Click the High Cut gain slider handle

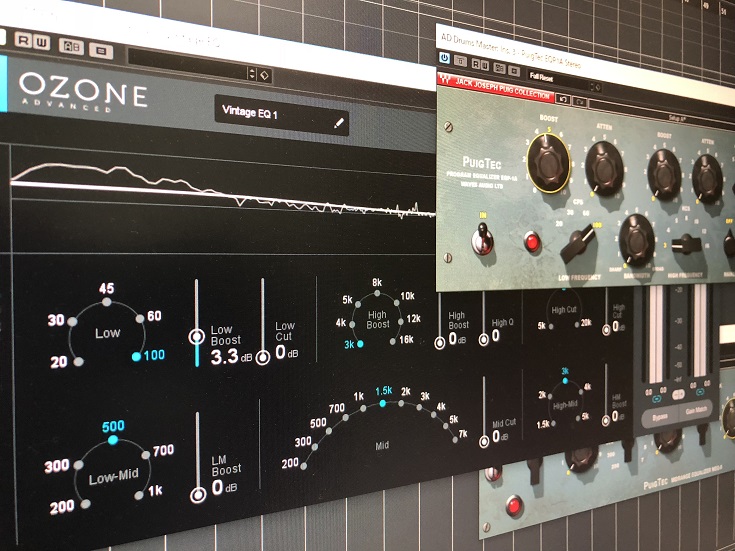(606, 330)
